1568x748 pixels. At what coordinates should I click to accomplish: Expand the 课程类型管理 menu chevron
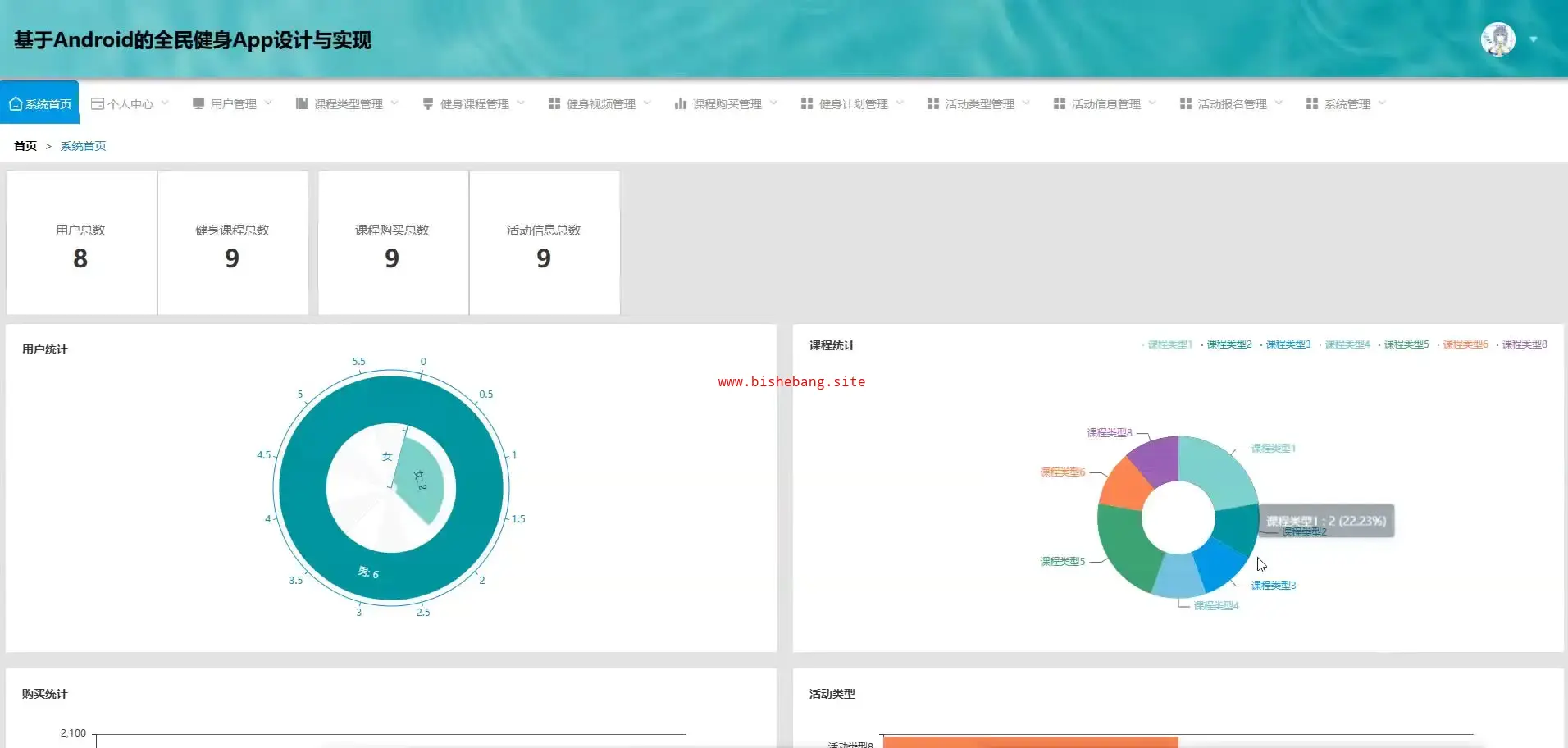[394, 103]
